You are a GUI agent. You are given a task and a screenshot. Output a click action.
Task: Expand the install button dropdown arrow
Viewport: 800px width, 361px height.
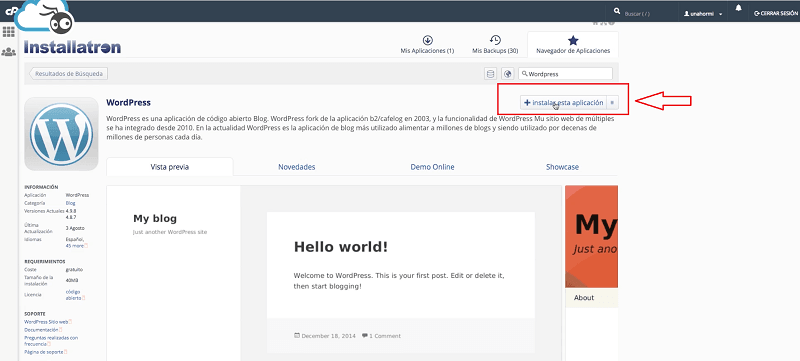612,102
